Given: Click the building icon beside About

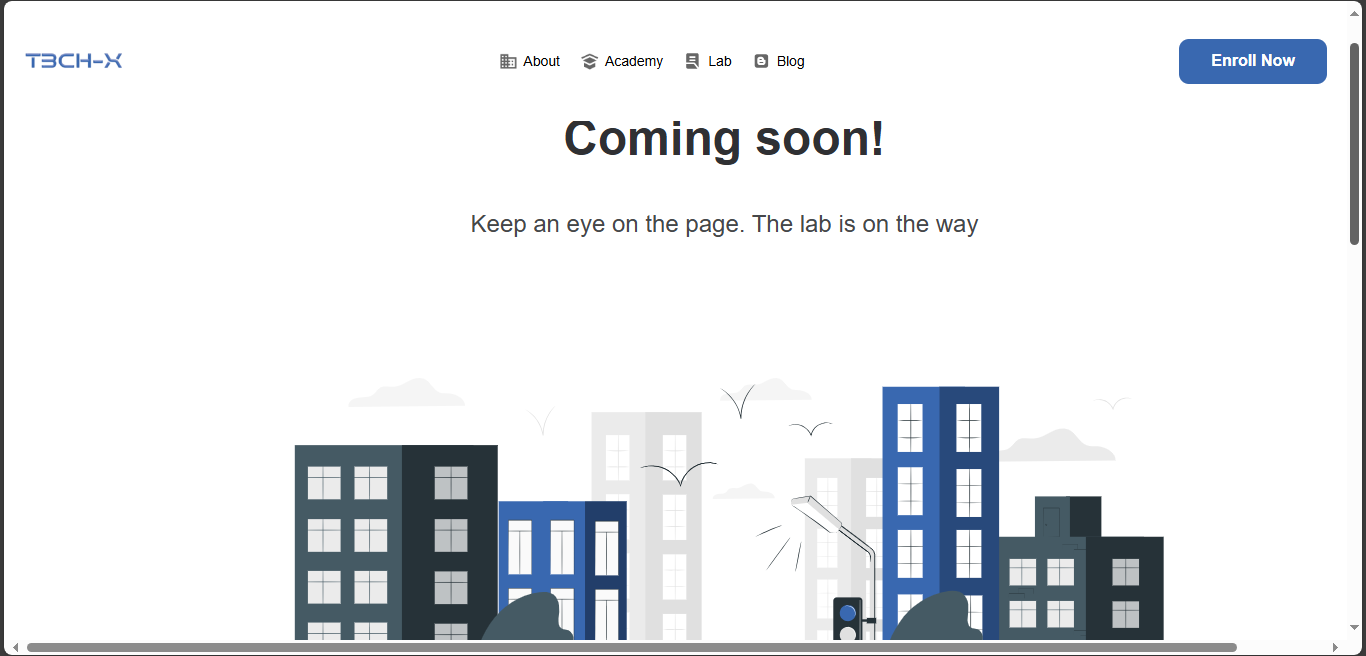Looking at the screenshot, I should (508, 61).
